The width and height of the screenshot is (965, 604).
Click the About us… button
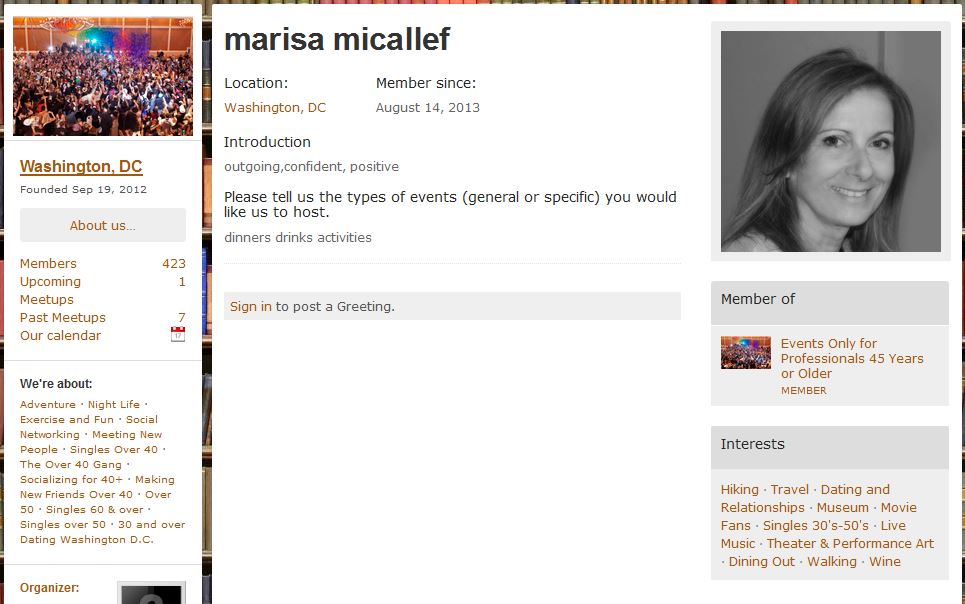pos(103,225)
